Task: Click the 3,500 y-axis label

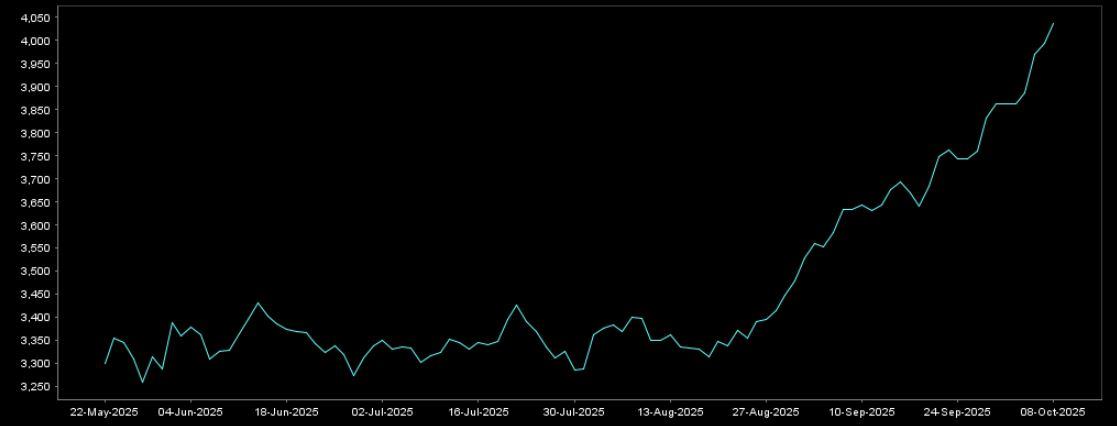Action: pos(37,271)
